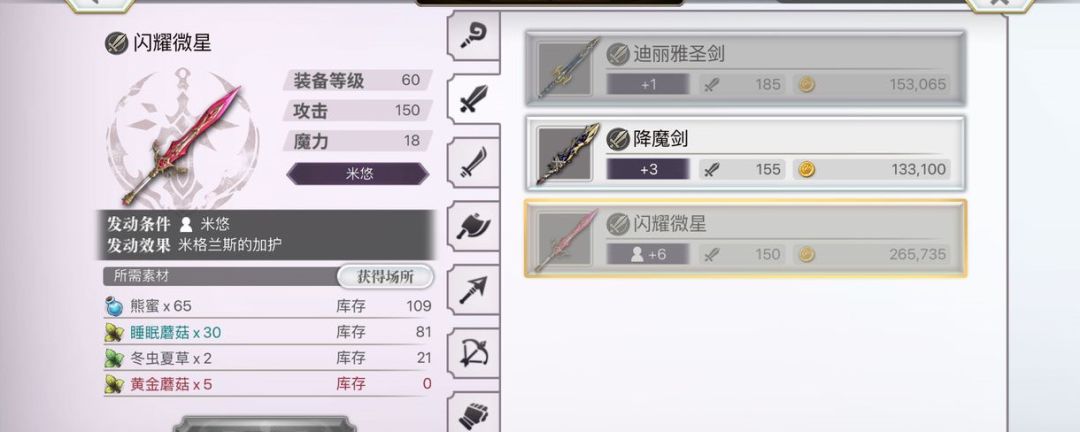
Task: Open the fist weapon category tab
Action: point(474,412)
